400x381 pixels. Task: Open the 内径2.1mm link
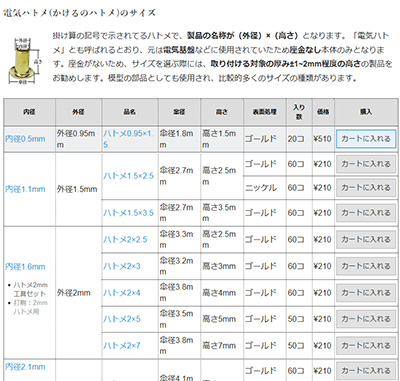tap(25, 367)
